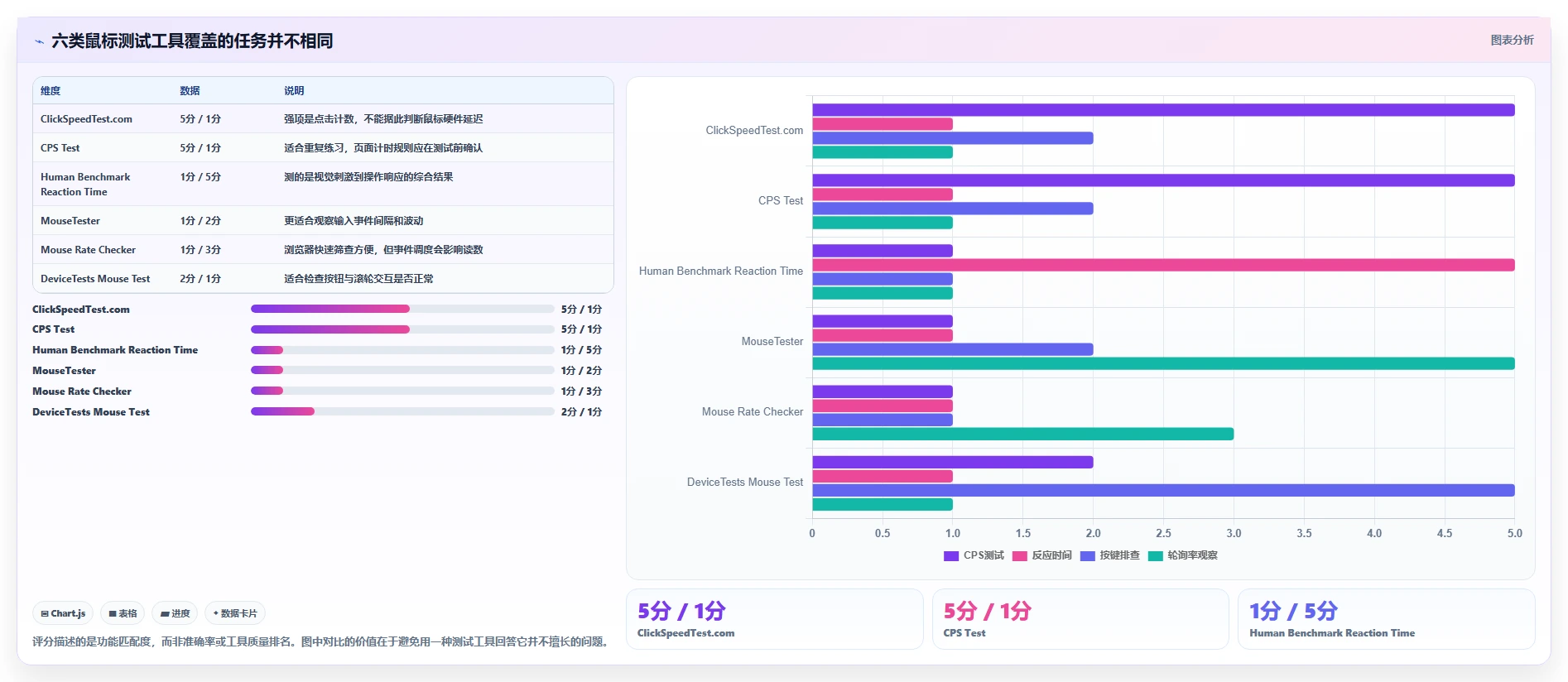Click the Human Benchmark Reaction Time progress bar
This screenshot has height=682, width=1568.
(402, 350)
